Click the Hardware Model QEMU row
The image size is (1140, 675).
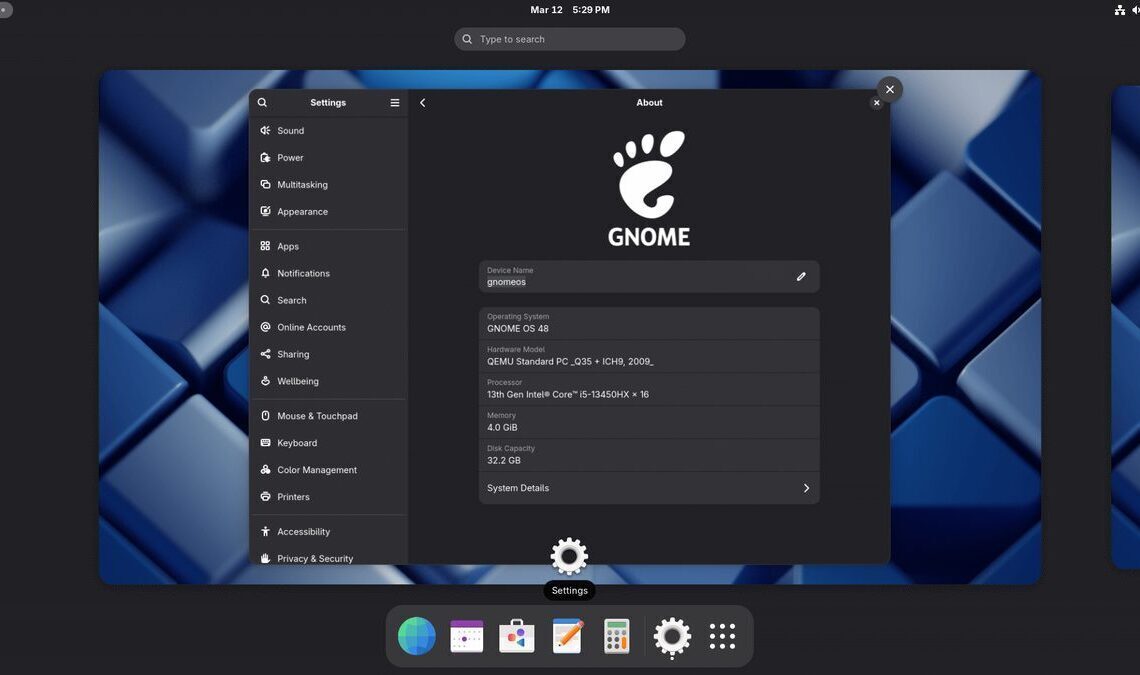point(649,356)
